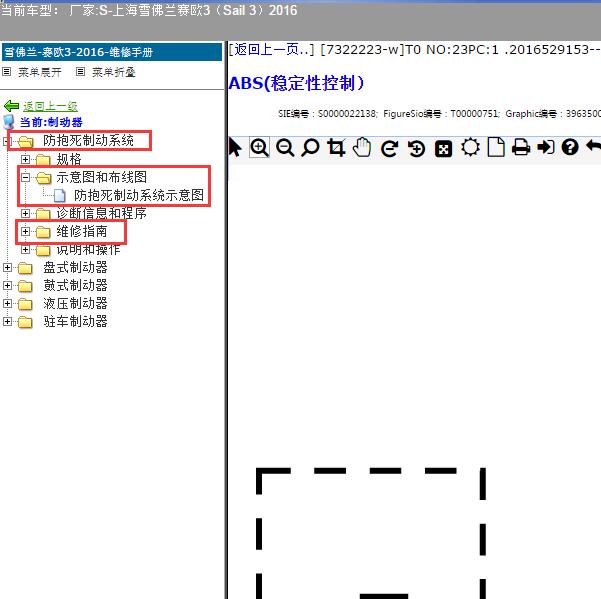Expand the 鼓式制动器 node
The image size is (601, 599).
(x=7, y=286)
